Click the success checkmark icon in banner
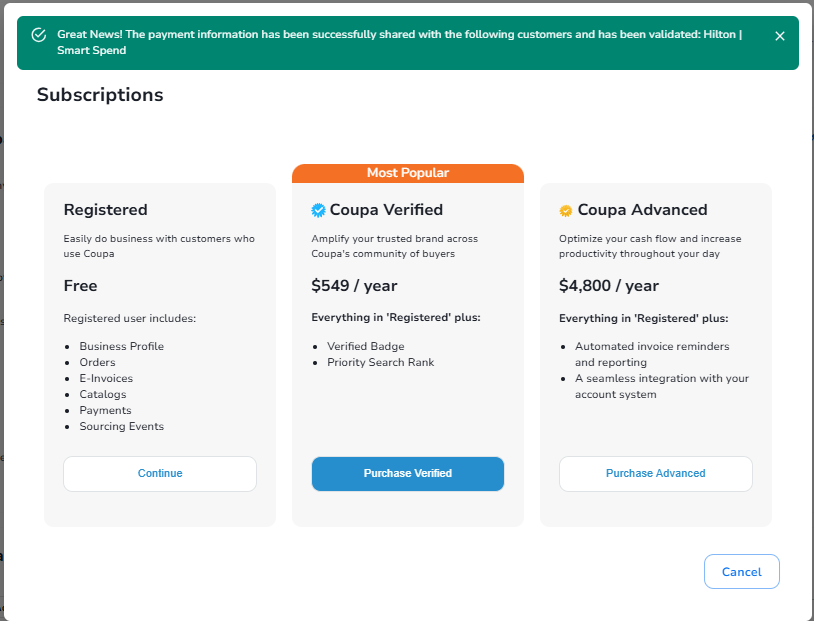This screenshot has width=814, height=621. point(39,35)
